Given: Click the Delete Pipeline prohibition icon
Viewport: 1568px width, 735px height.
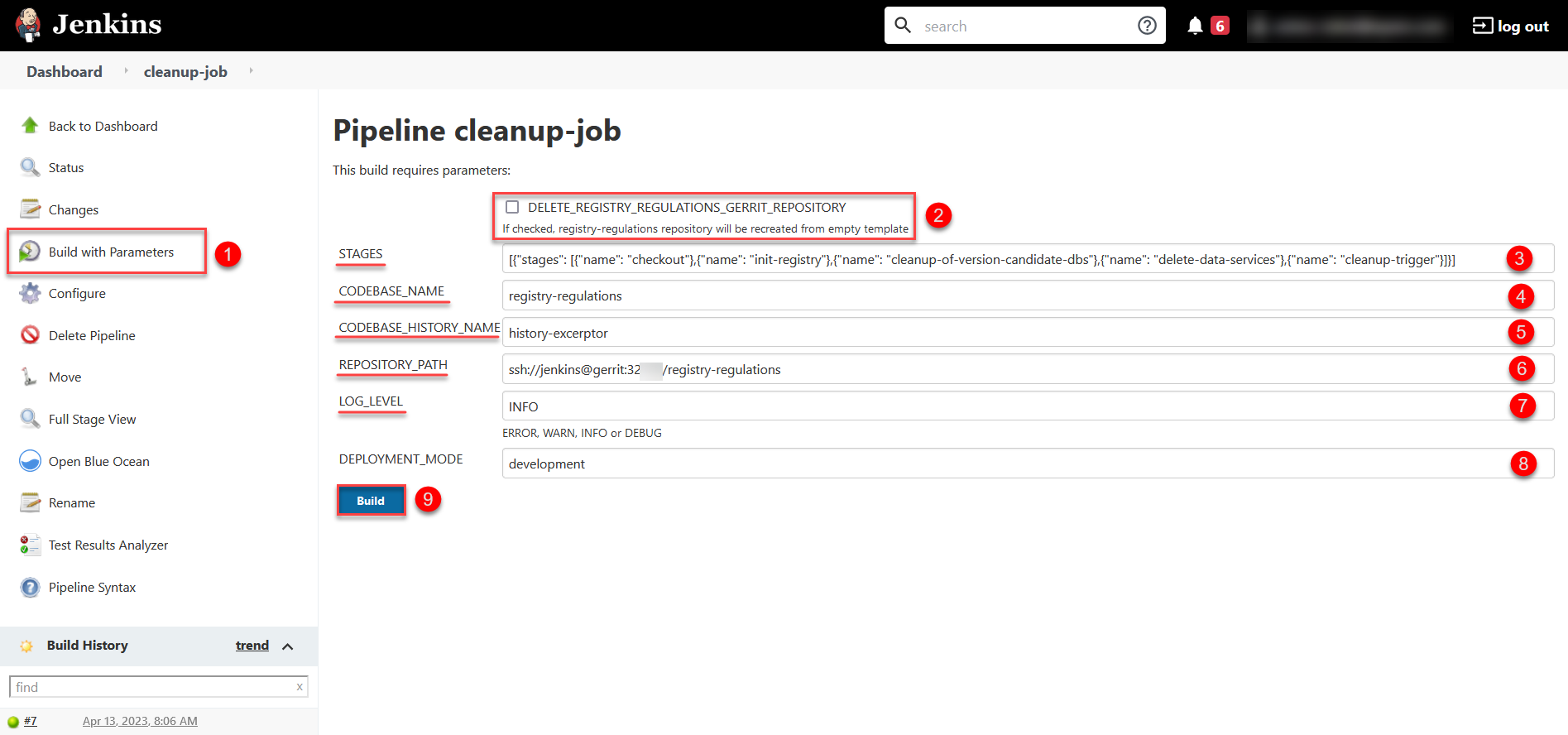Looking at the screenshot, I should (x=30, y=335).
